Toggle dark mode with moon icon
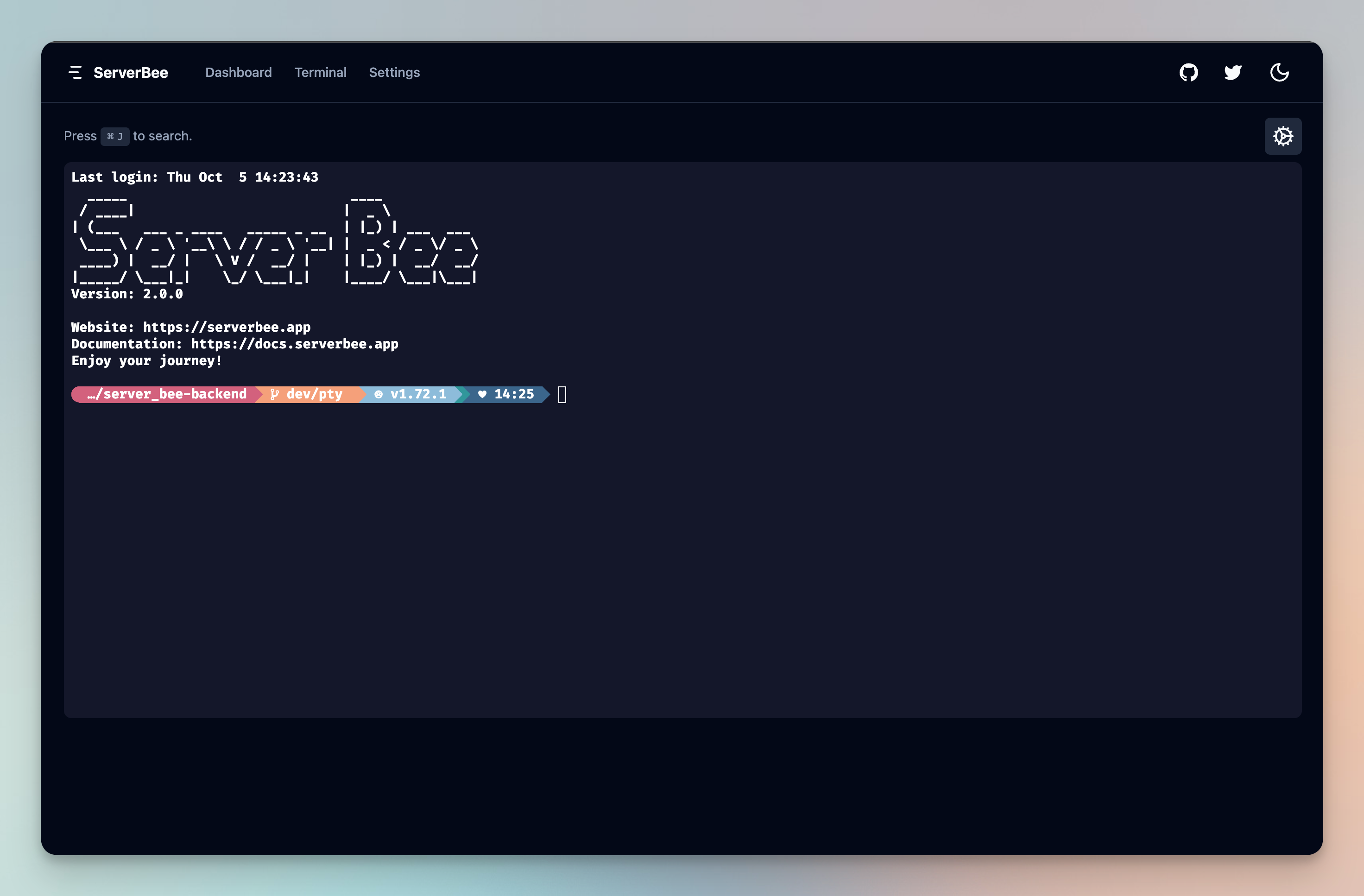1364x896 pixels. pyautogui.click(x=1279, y=73)
